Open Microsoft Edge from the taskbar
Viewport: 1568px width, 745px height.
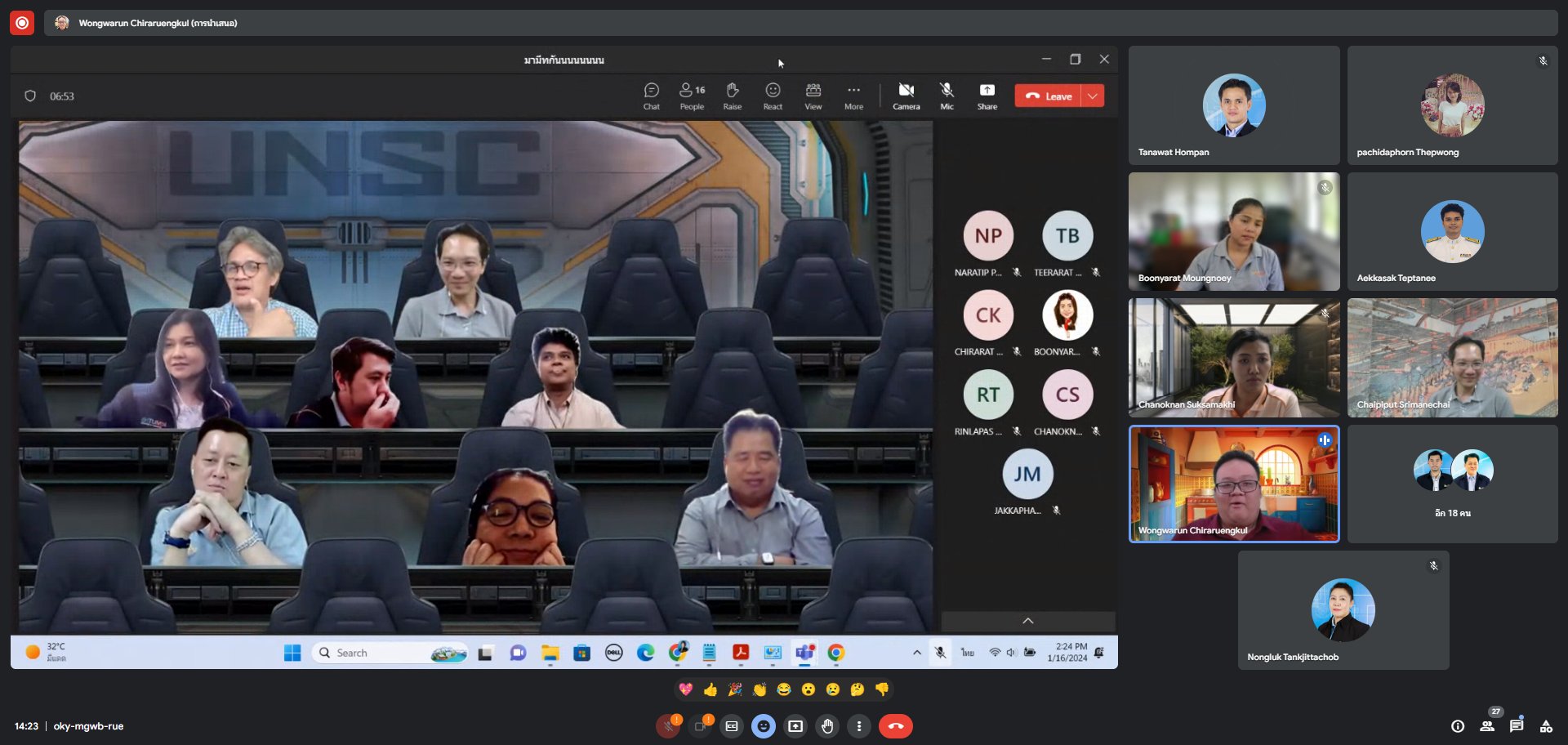(x=645, y=653)
